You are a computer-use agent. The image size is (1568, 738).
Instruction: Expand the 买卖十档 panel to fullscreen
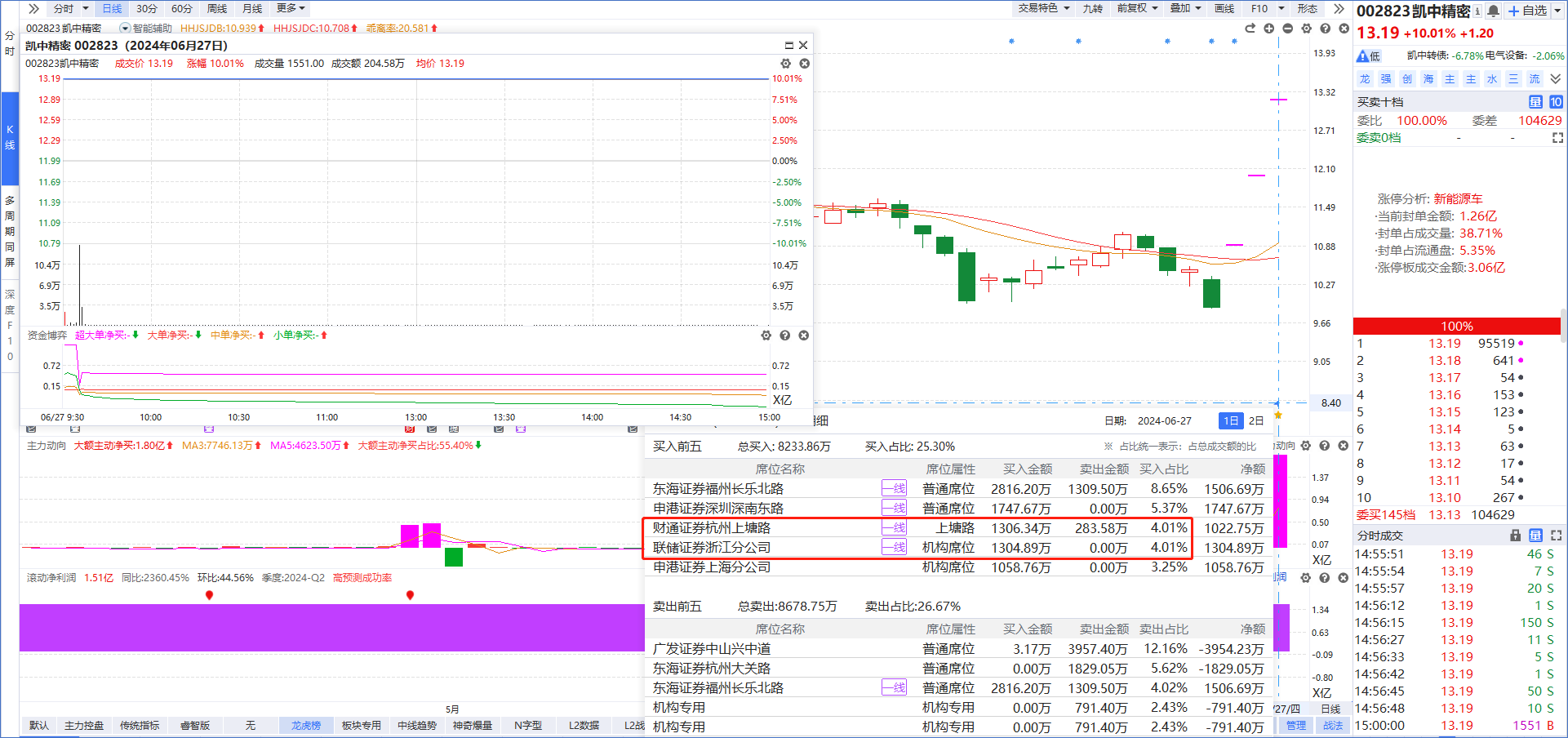click(x=1557, y=138)
